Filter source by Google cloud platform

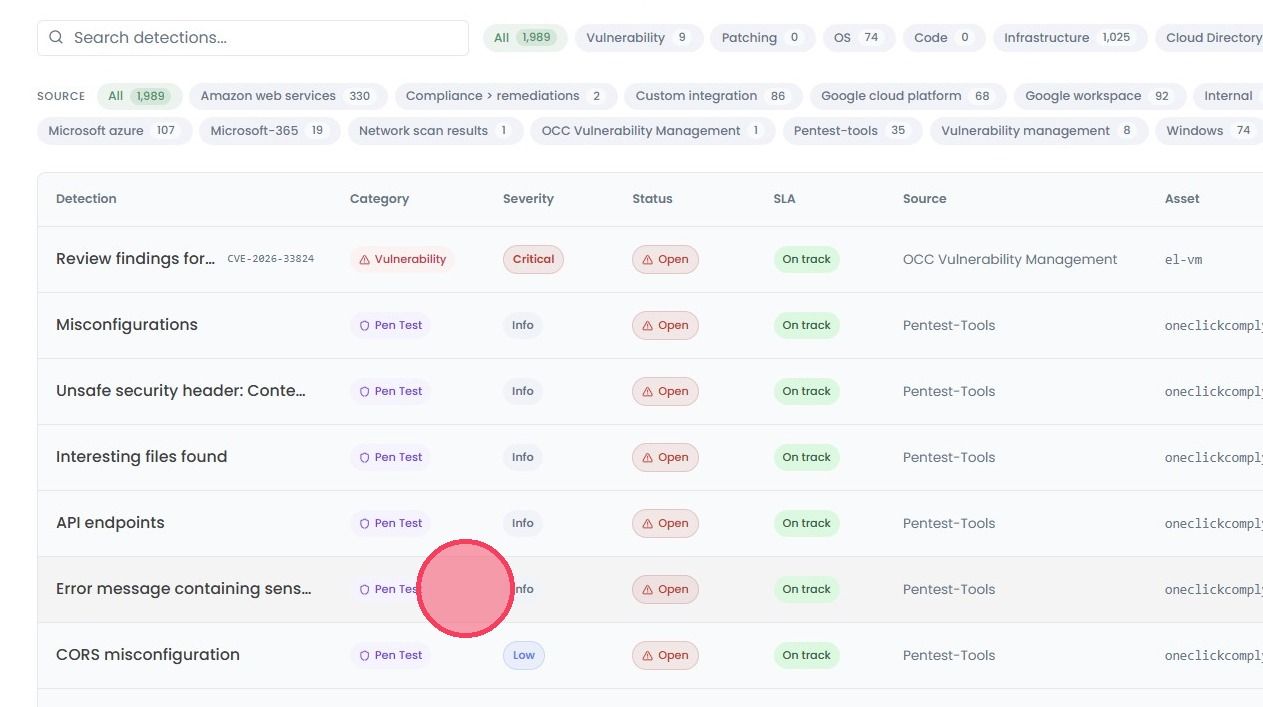coord(907,96)
